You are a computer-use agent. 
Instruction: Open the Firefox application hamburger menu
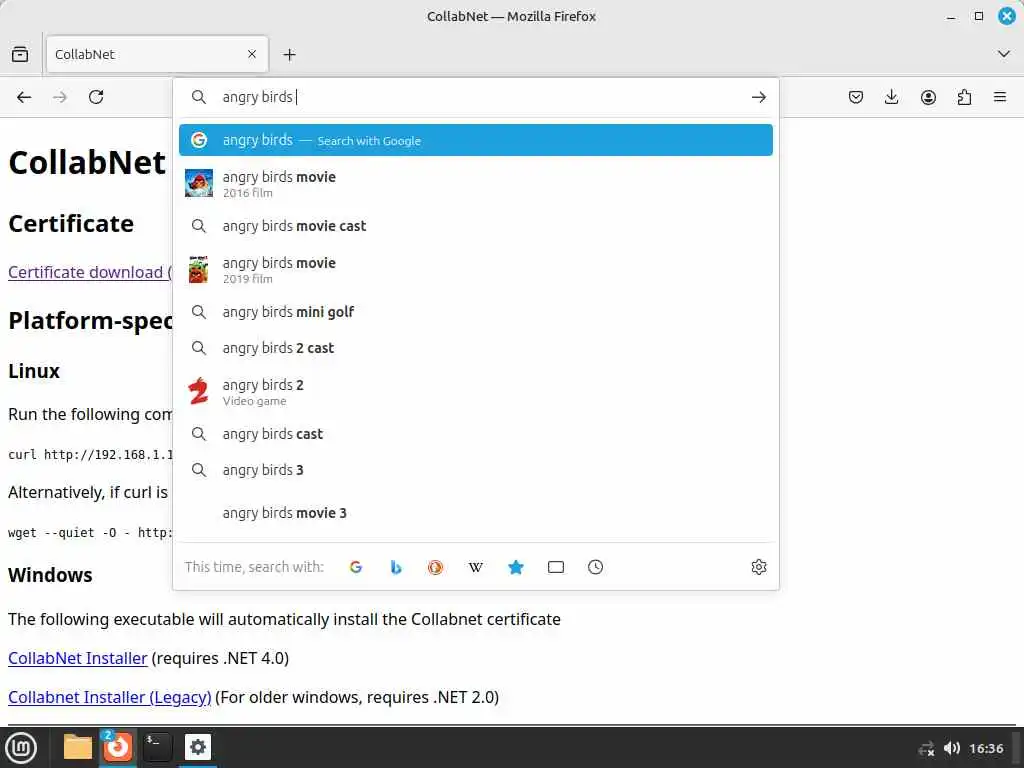click(1000, 97)
